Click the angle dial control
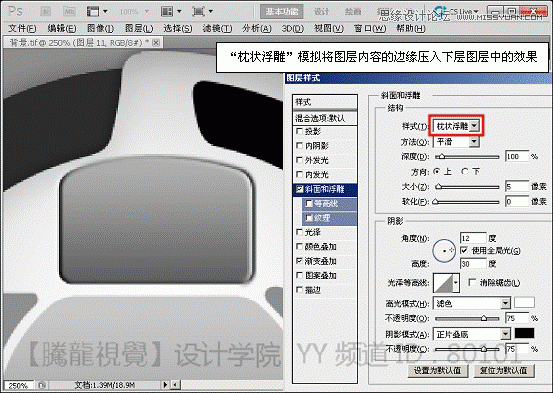 [x=444, y=250]
